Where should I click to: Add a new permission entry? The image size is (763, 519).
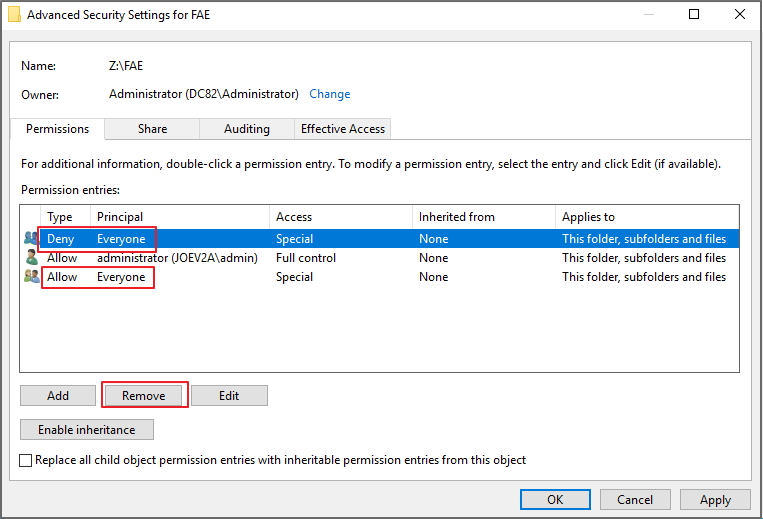(x=58, y=395)
